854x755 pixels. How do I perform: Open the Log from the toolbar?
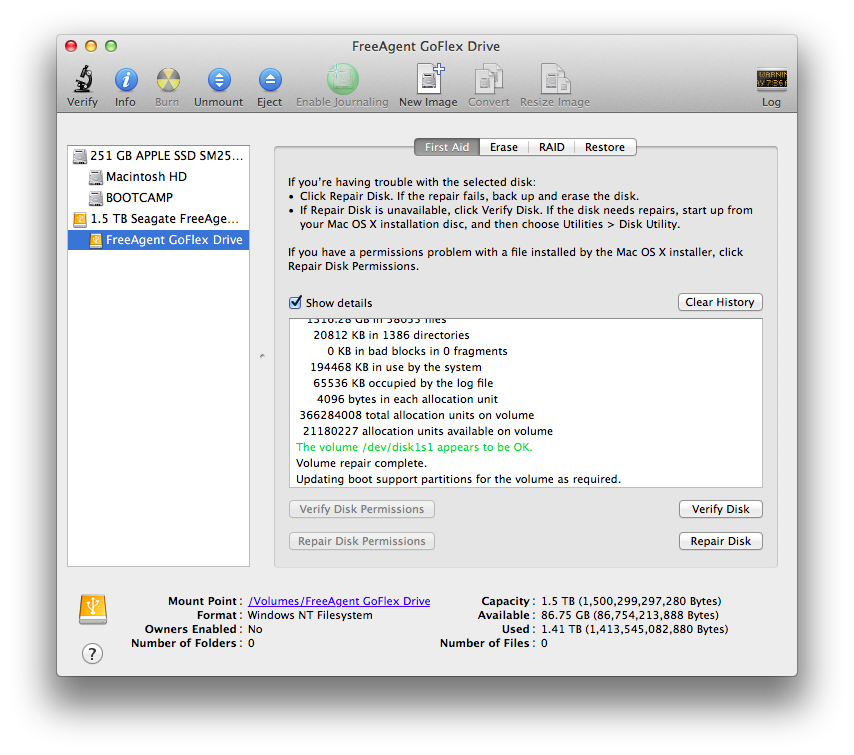coord(771,79)
